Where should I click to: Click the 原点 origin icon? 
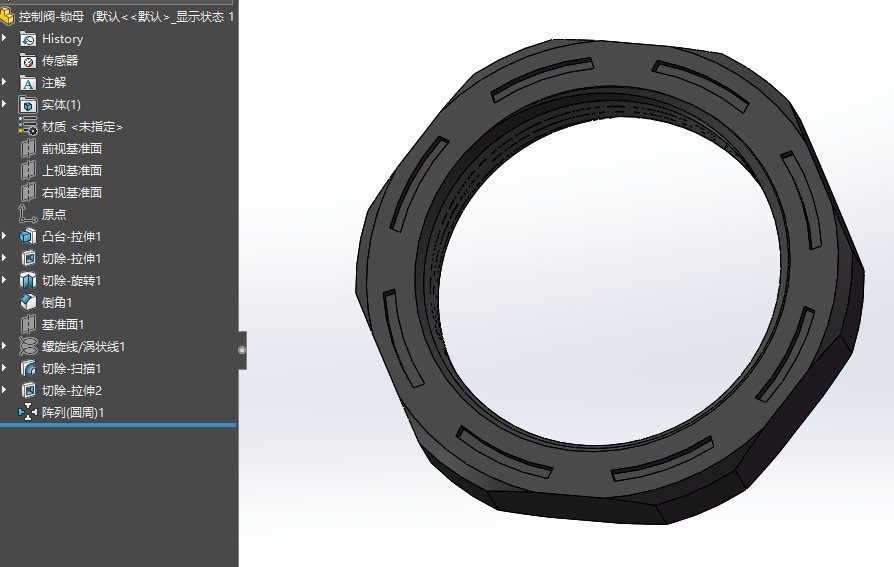(27, 214)
